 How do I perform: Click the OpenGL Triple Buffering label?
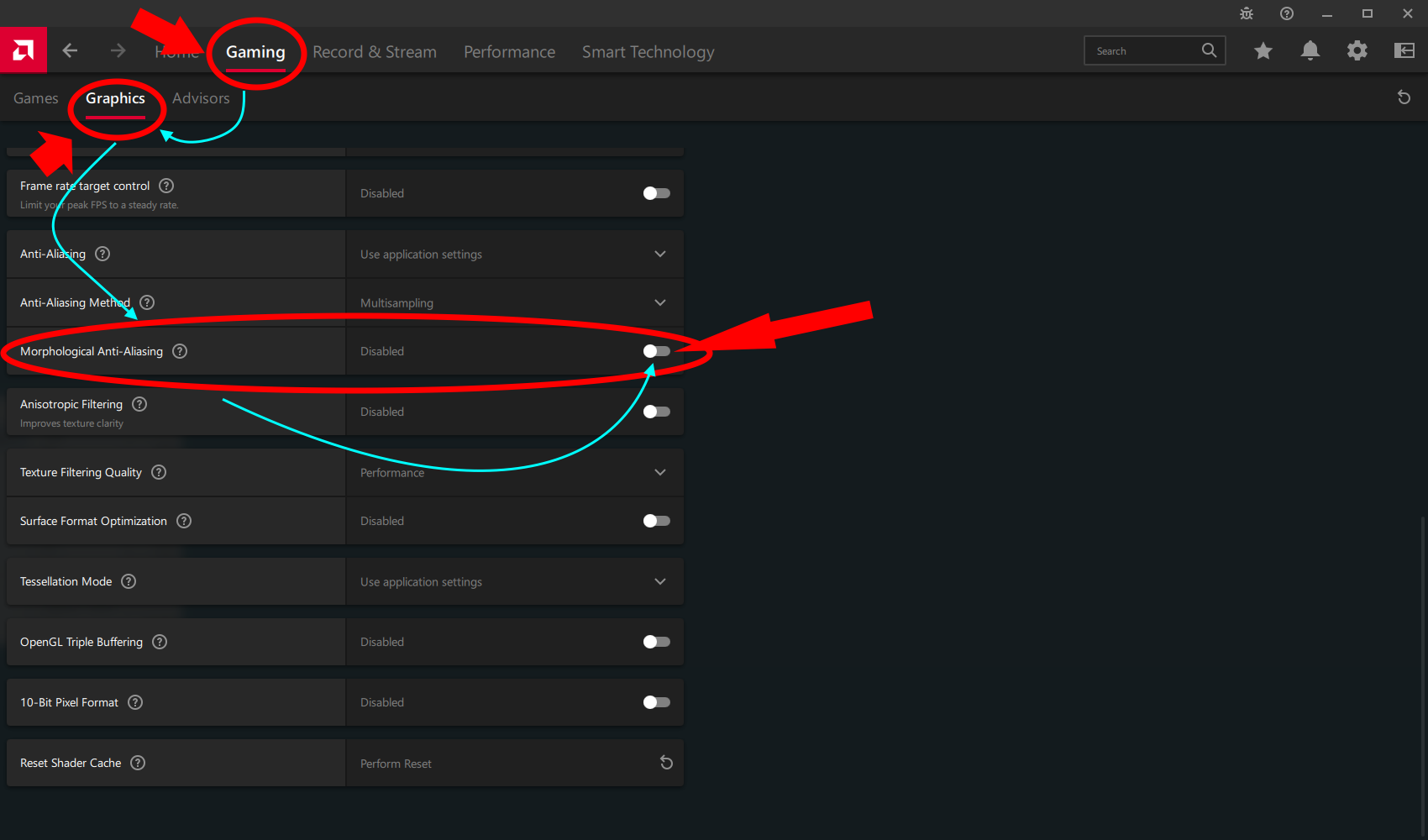[81, 642]
